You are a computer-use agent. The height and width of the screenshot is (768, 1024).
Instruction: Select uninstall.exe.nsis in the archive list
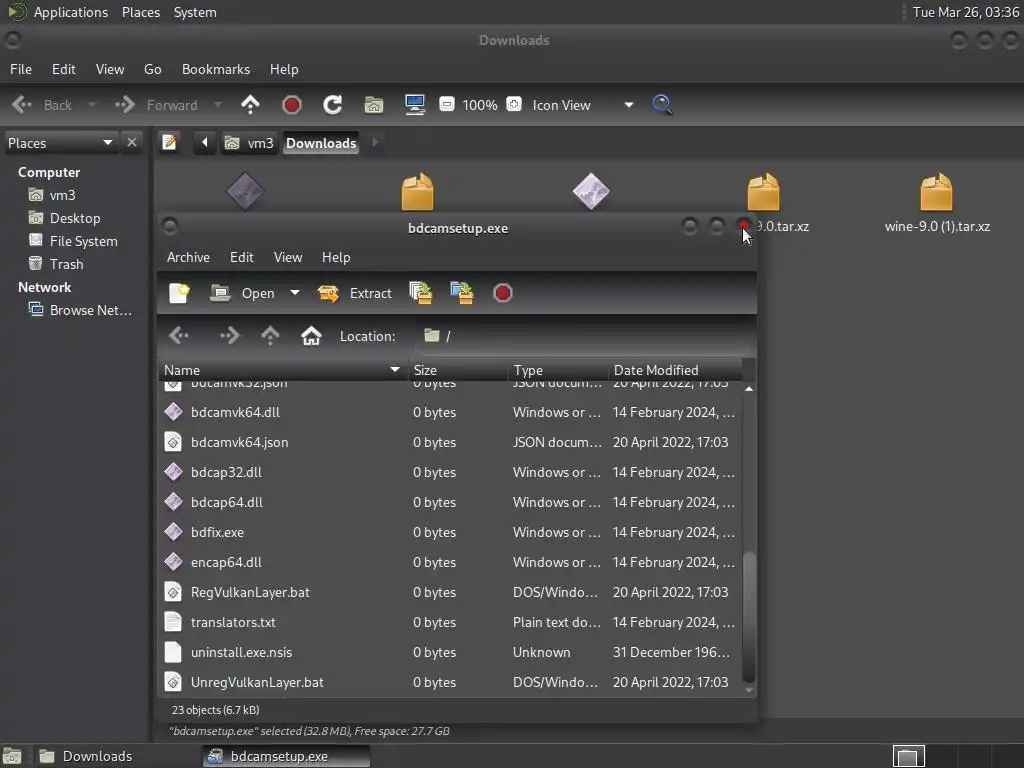[451, 652]
